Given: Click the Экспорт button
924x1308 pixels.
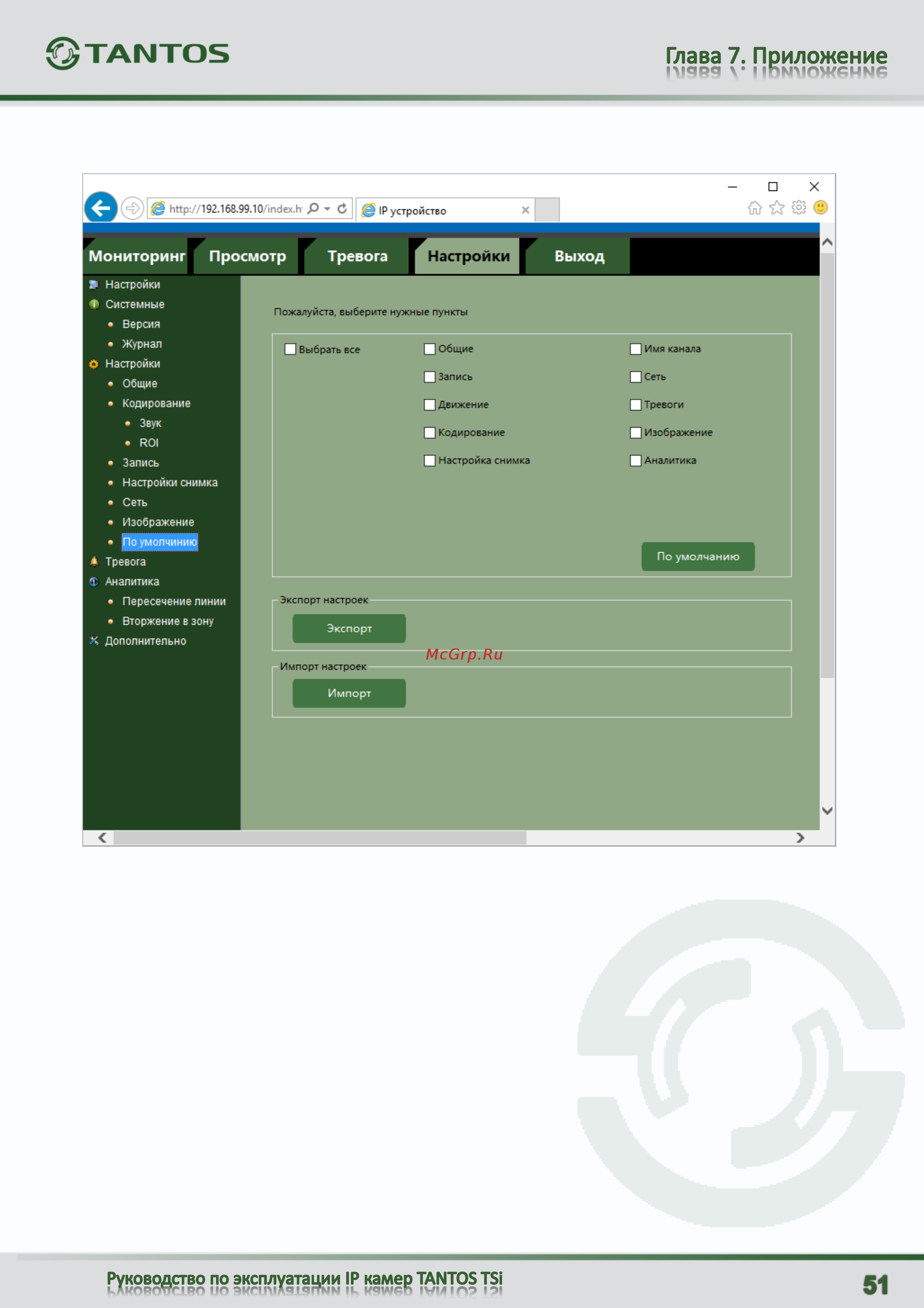Looking at the screenshot, I should [x=349, y=629].
